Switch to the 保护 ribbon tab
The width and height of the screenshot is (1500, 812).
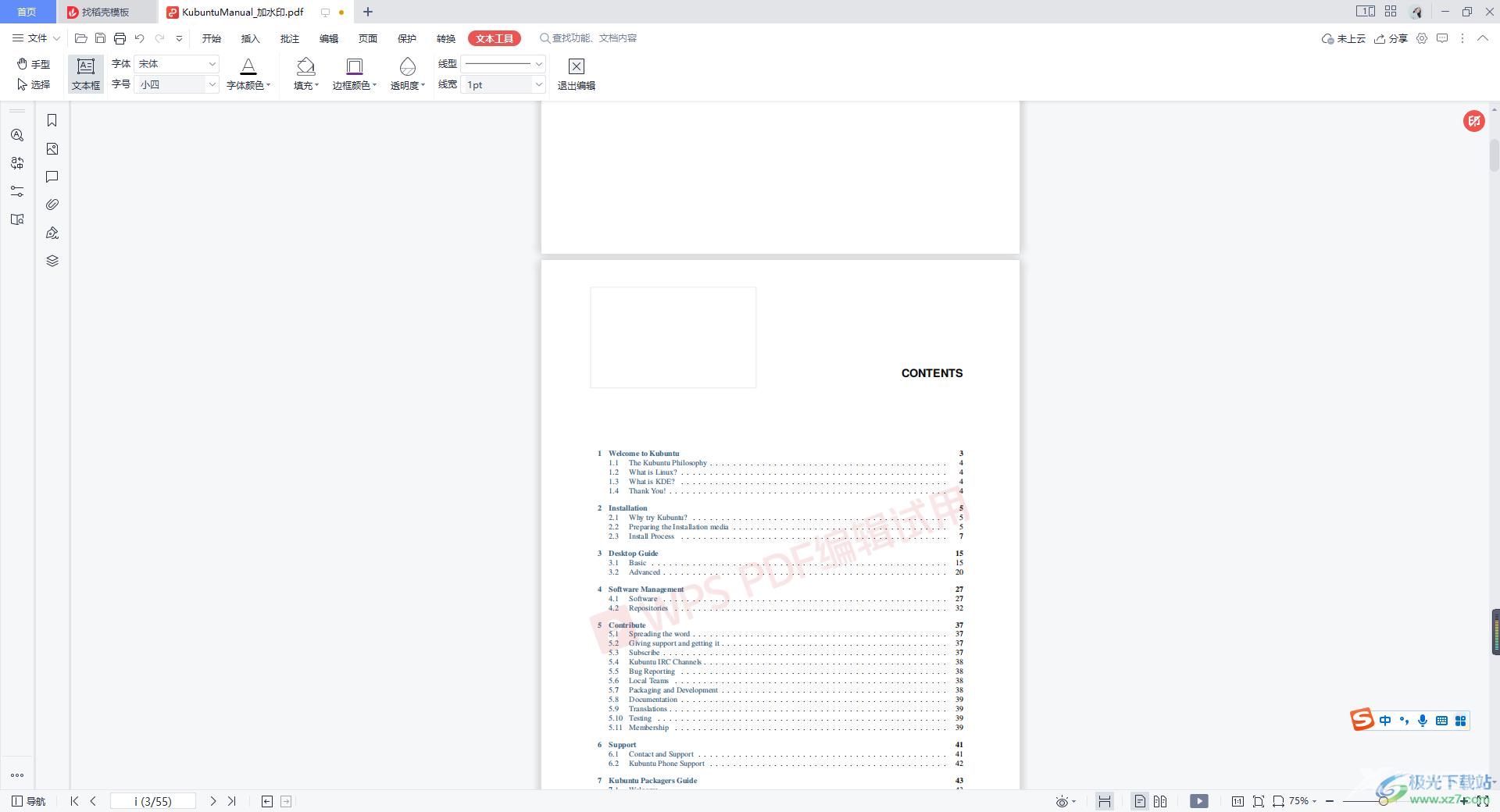point(407,38)
